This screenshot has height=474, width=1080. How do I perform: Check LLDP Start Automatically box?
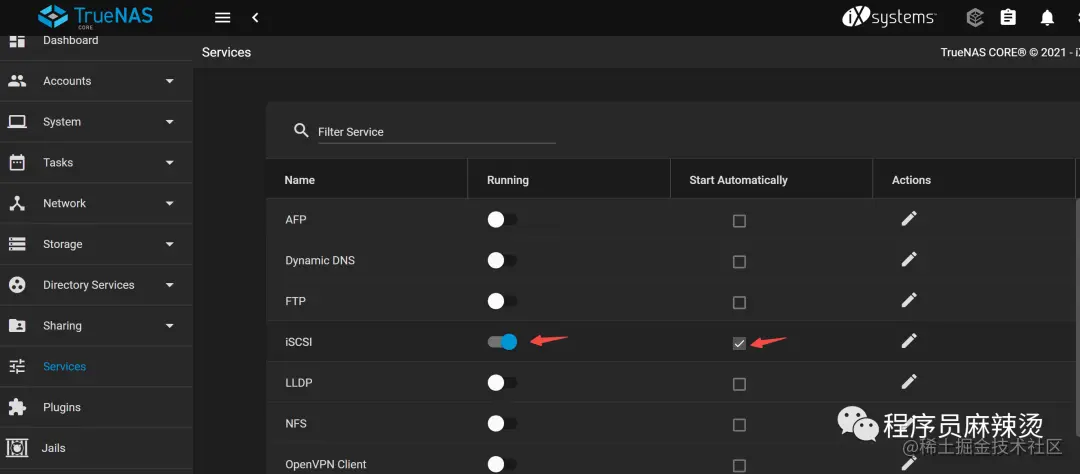pos(739,384)
